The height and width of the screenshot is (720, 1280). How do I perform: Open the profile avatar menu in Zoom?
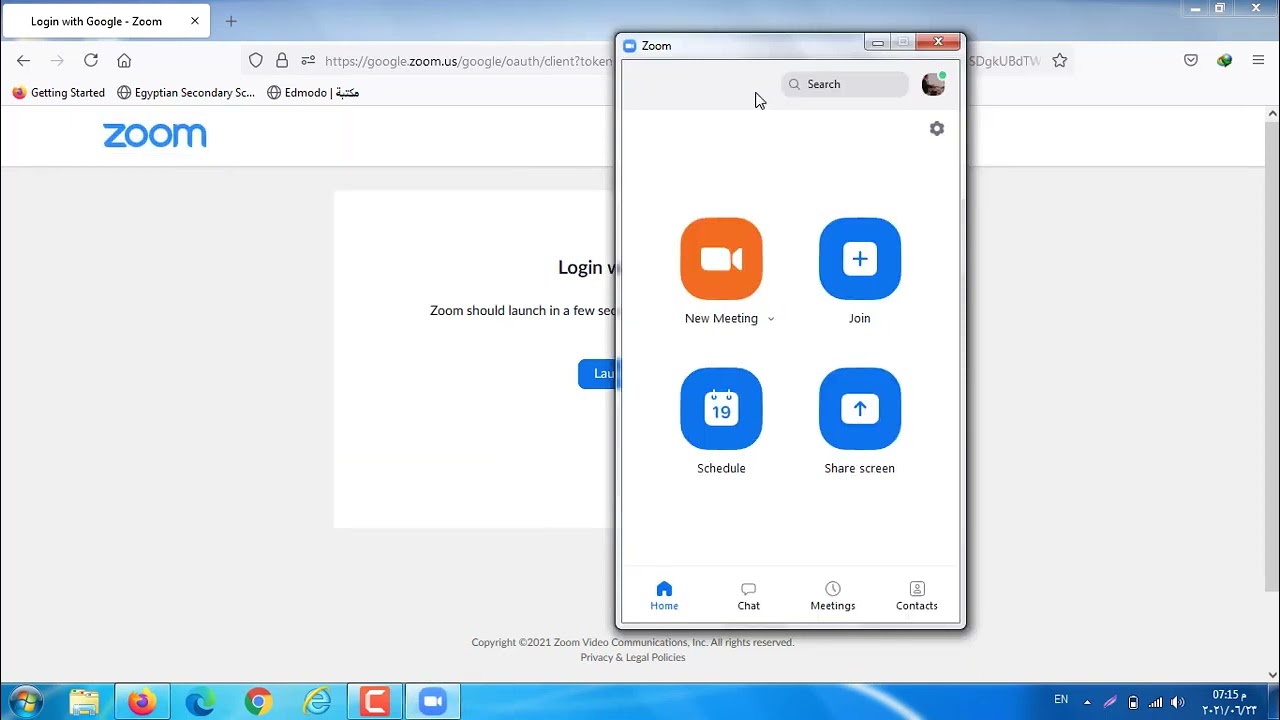933,85
